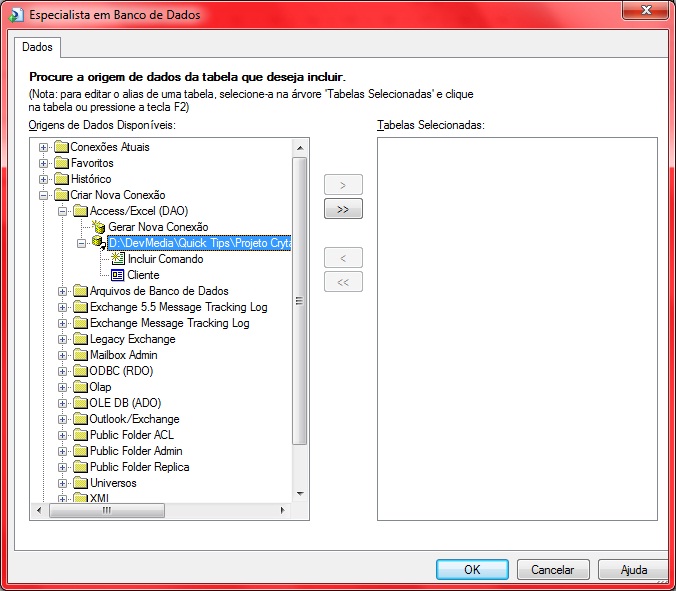Viewport: 676px width, 591px height.
Task: Click the tree's vertical scrollbar thumb
Action: (x=300, y=300)
